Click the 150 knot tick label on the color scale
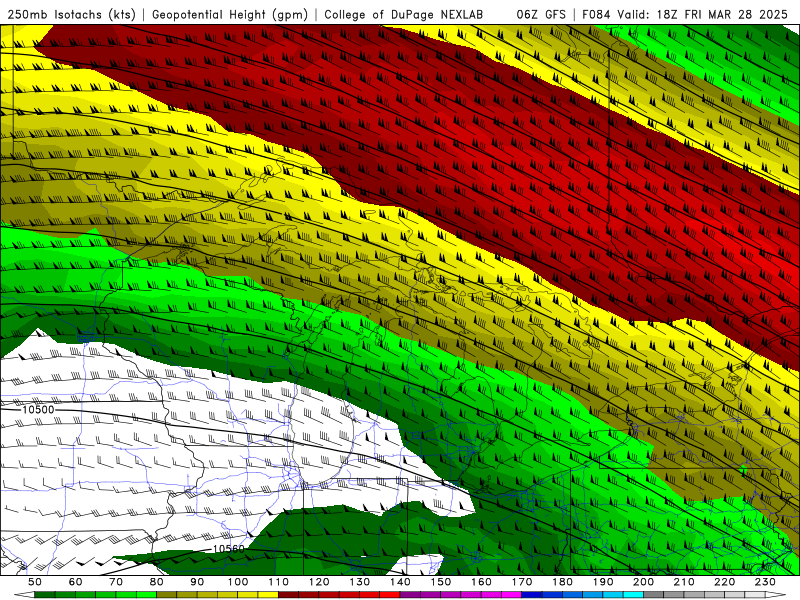 click(441, 582)
